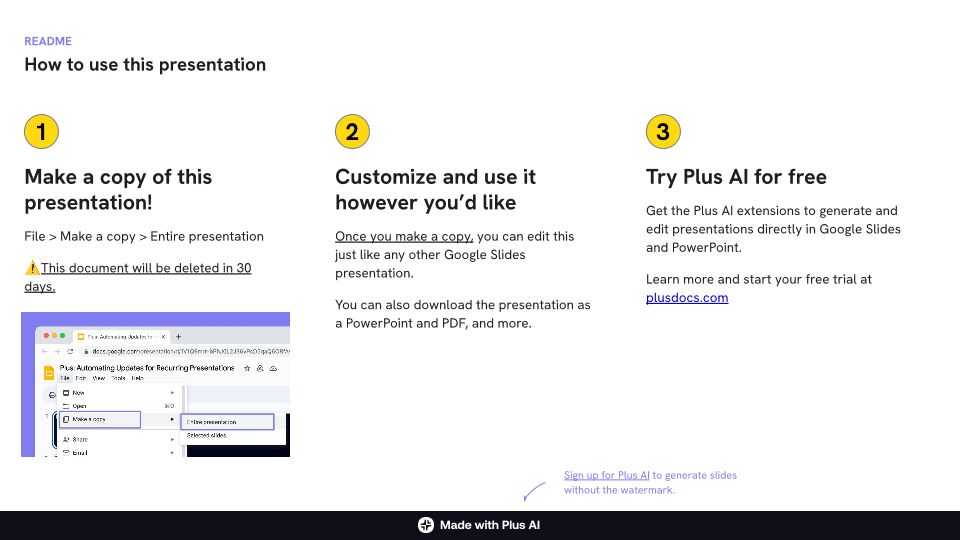The width and height of the screenshot is (960, 540).
Task: Expand the New submenu arrow in File menu
Action: 172,393
